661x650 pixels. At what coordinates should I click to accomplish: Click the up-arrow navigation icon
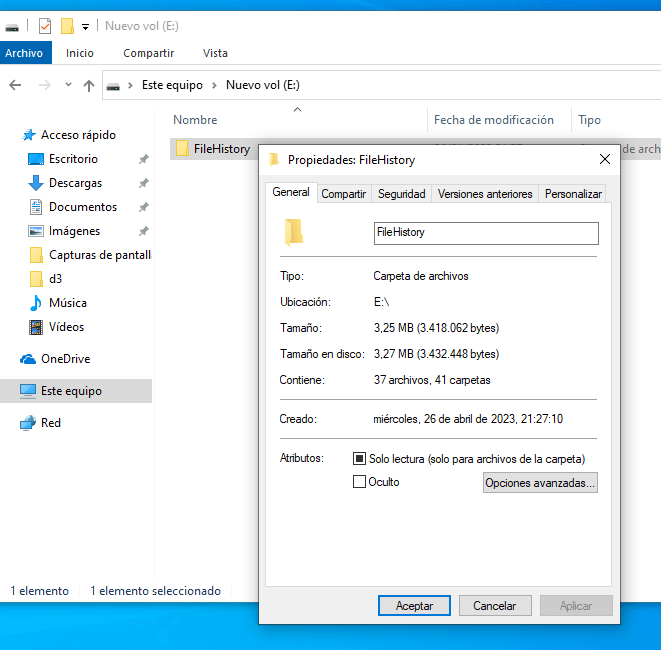tap(89, 86)
